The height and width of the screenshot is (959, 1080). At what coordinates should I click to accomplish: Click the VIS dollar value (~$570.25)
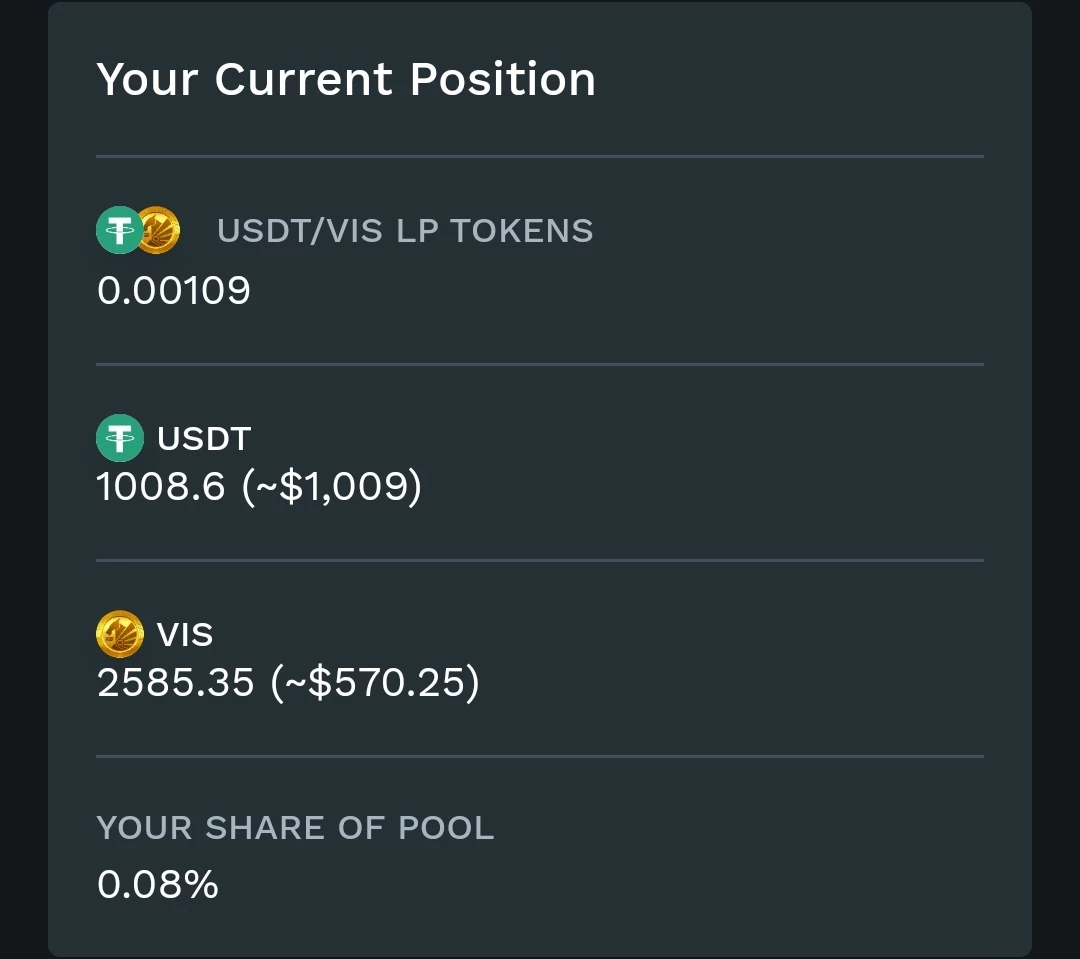pos(375,683)
